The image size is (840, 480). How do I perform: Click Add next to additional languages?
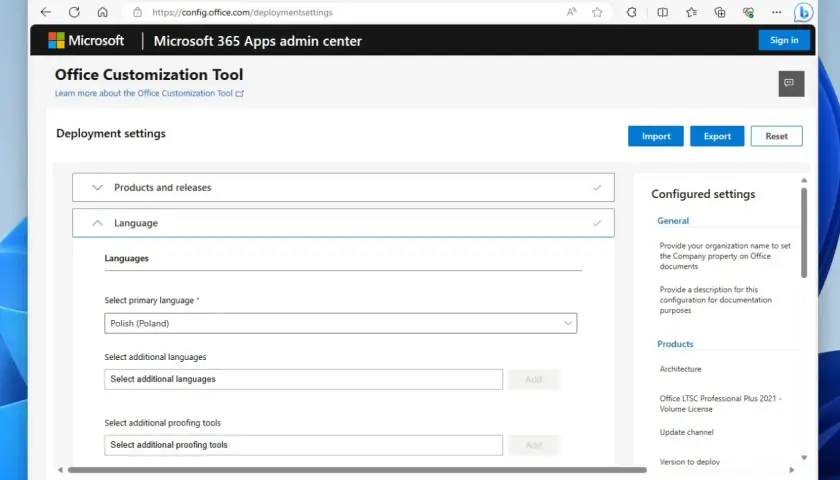(534, 379)
